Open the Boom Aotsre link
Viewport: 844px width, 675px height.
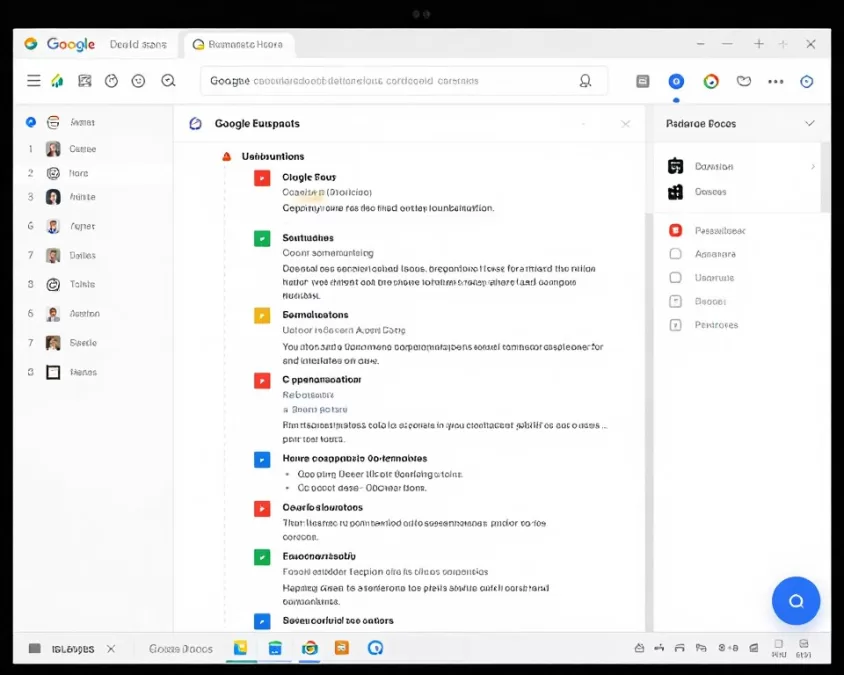(319, 410)
